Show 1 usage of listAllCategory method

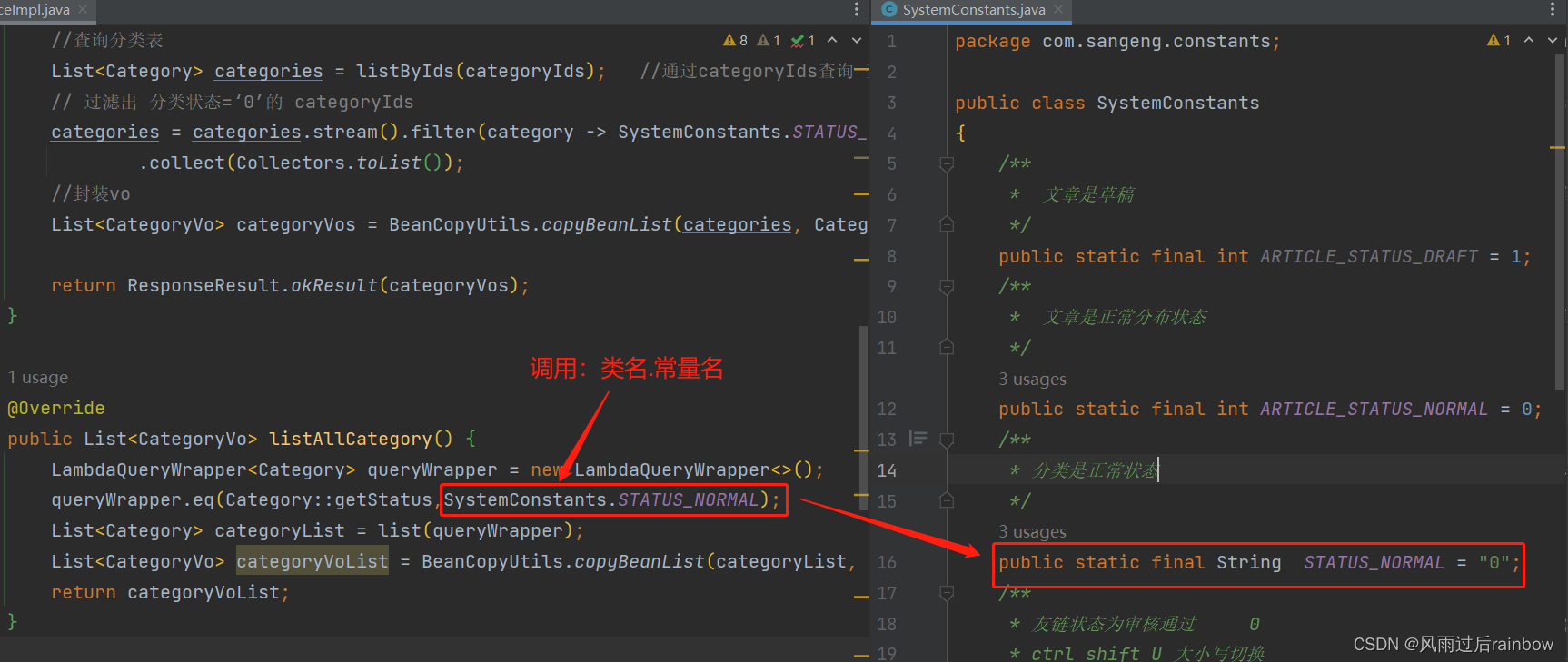click(38, 377)
